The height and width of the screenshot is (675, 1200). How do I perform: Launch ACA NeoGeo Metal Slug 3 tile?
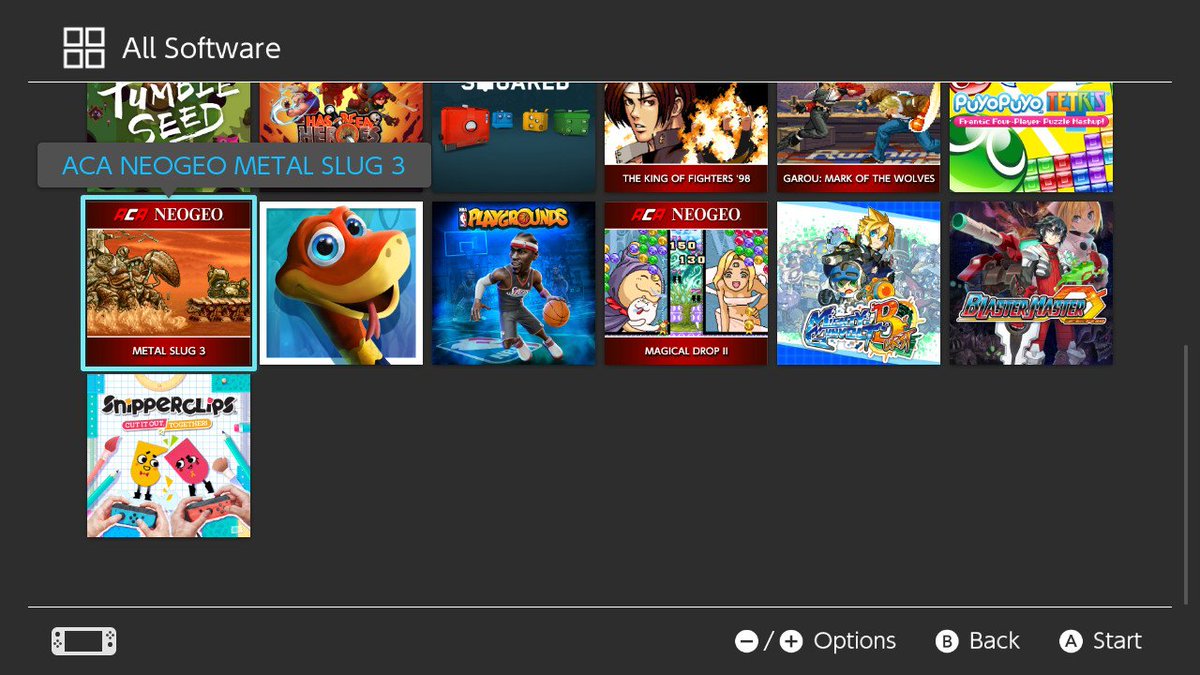tap(168, 283)
